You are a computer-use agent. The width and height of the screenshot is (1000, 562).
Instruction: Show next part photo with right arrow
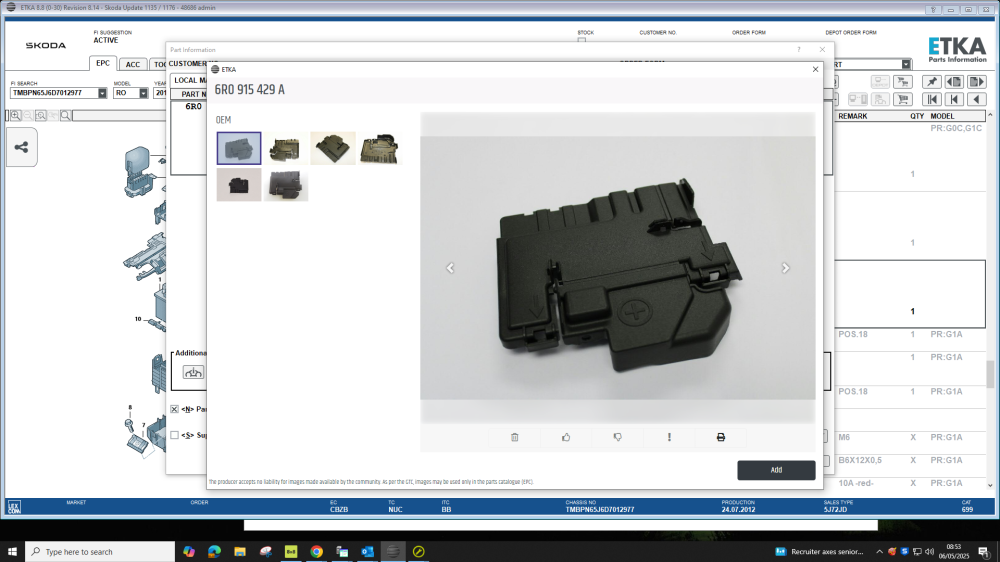coord(786,268)
